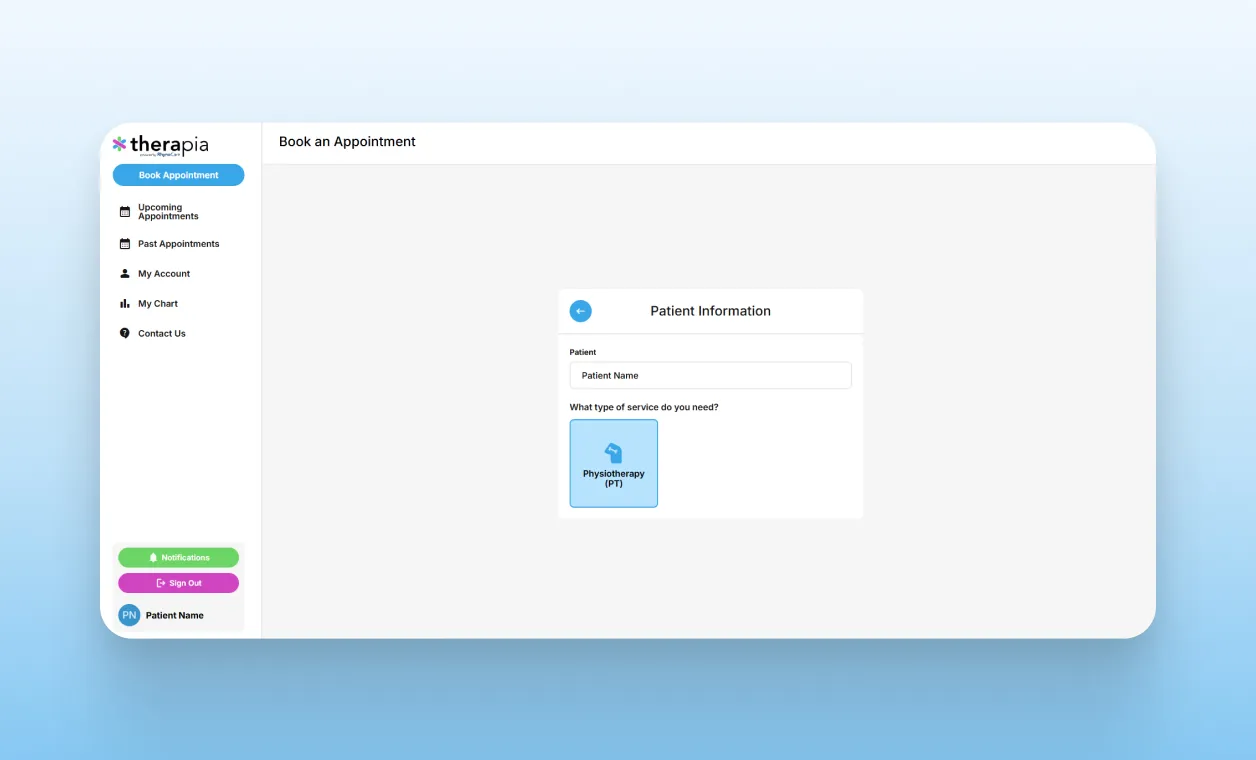Click the therapia flower logo

(x=119, y=144)
